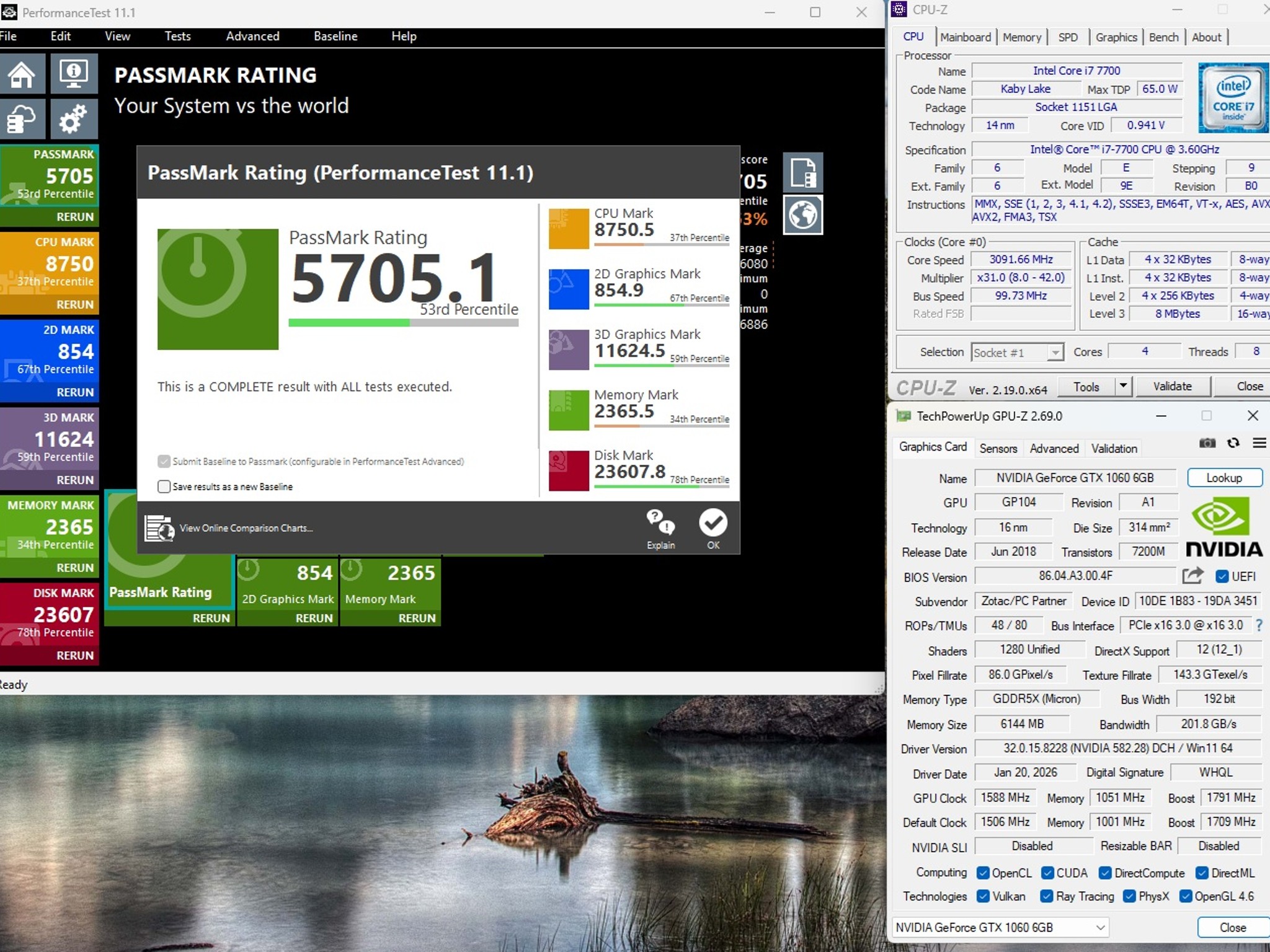
Task: Click the 3D Graphics Mark purple icon
Action: (569, 350)
